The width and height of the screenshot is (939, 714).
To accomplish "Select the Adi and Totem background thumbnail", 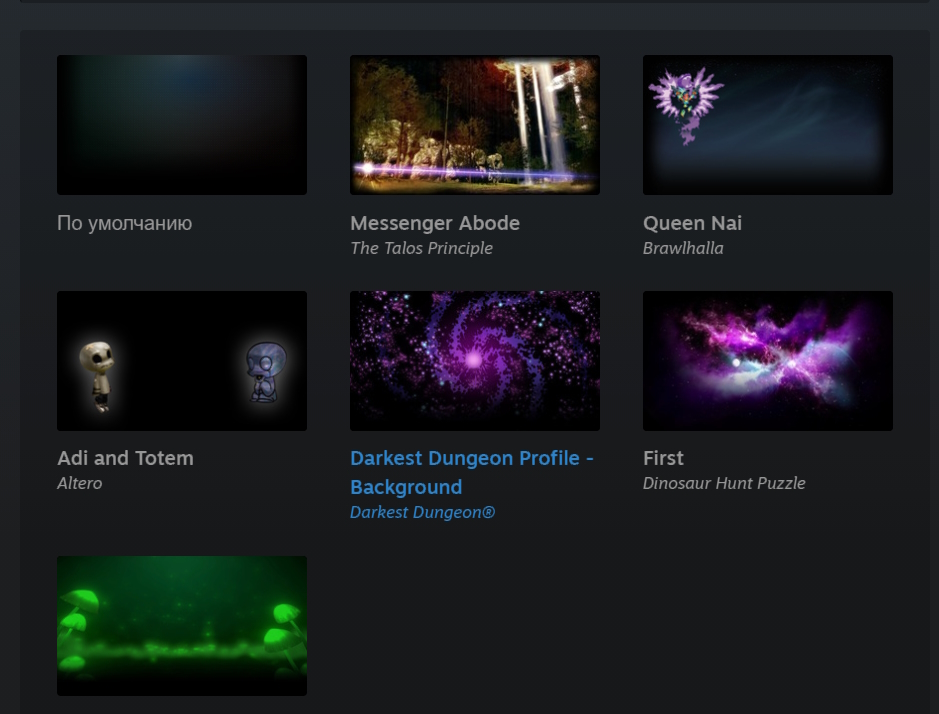I will pyautogui.click(x=181, y=361).
